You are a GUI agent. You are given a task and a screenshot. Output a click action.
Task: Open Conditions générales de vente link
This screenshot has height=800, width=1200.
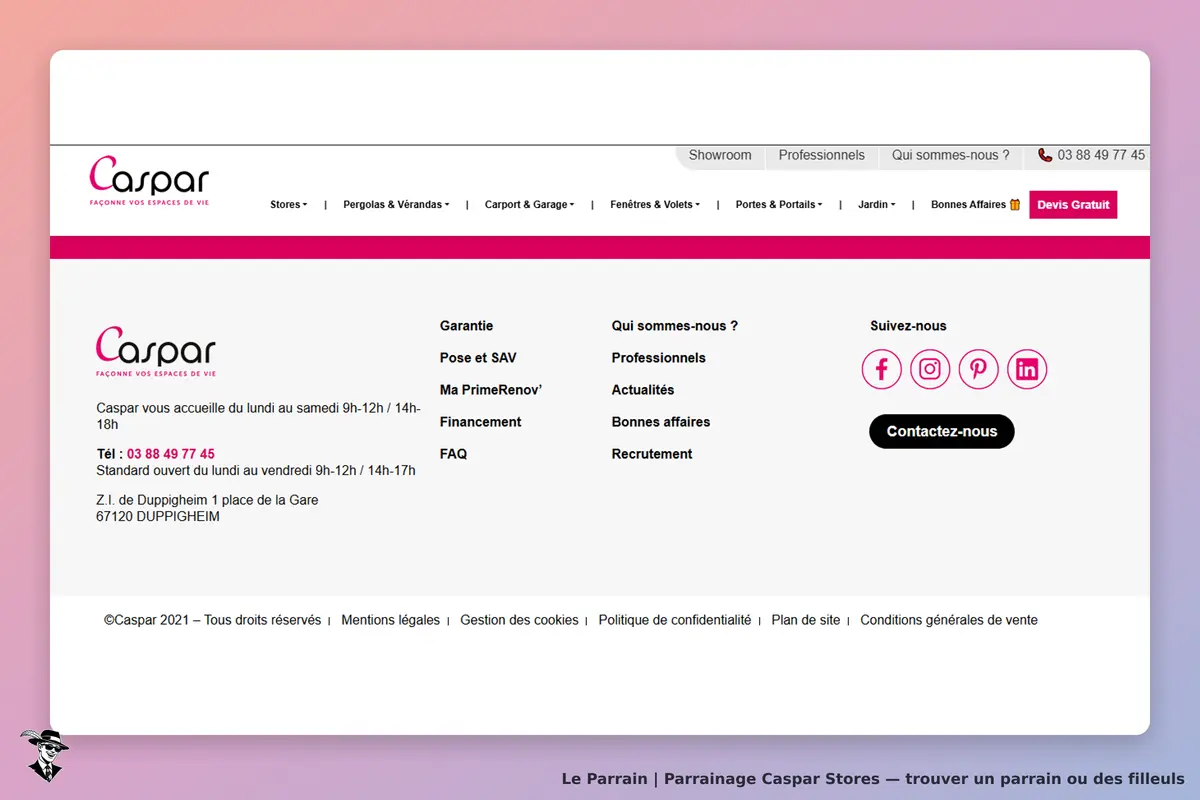[949, 620]
